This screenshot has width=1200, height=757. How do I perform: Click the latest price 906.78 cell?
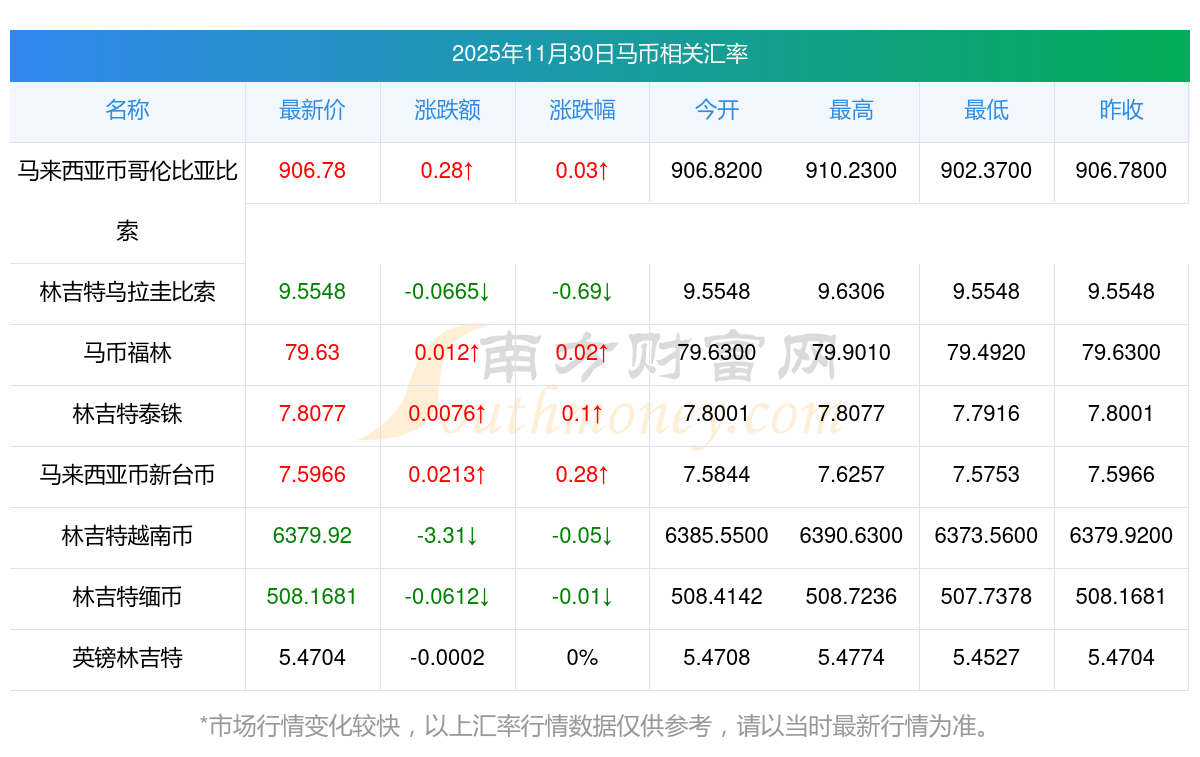(x=312, y=171)
